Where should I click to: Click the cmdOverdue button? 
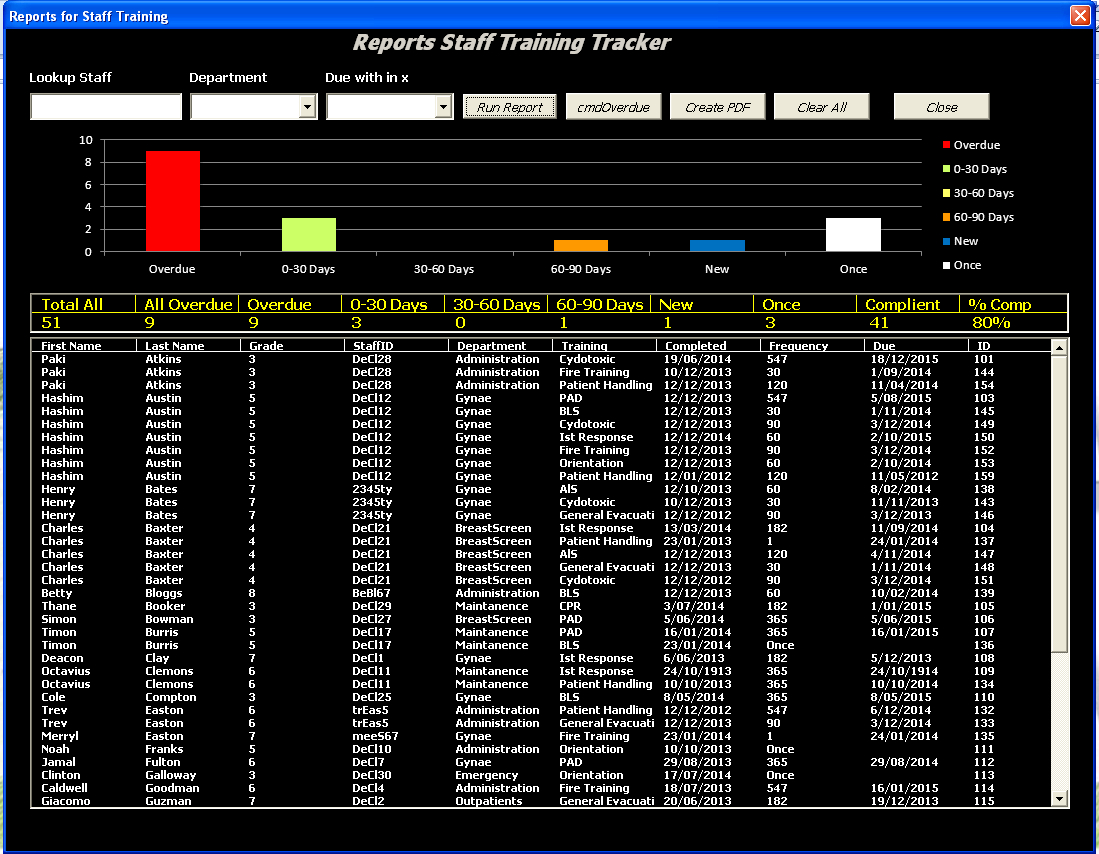pos(613,106)
